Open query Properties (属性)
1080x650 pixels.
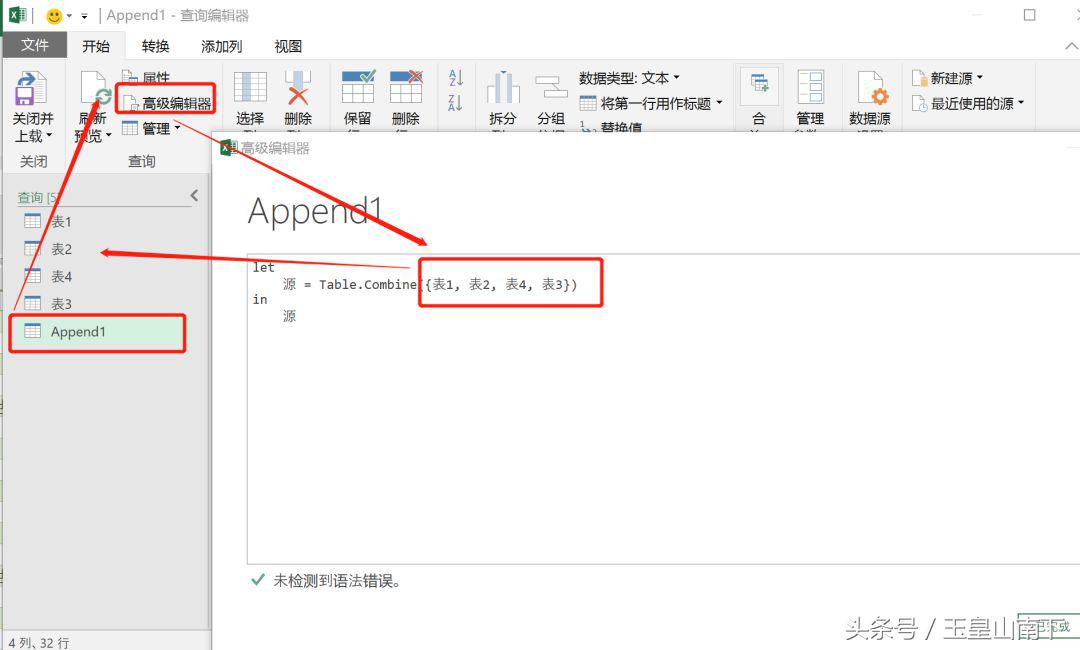pos(146,76)
